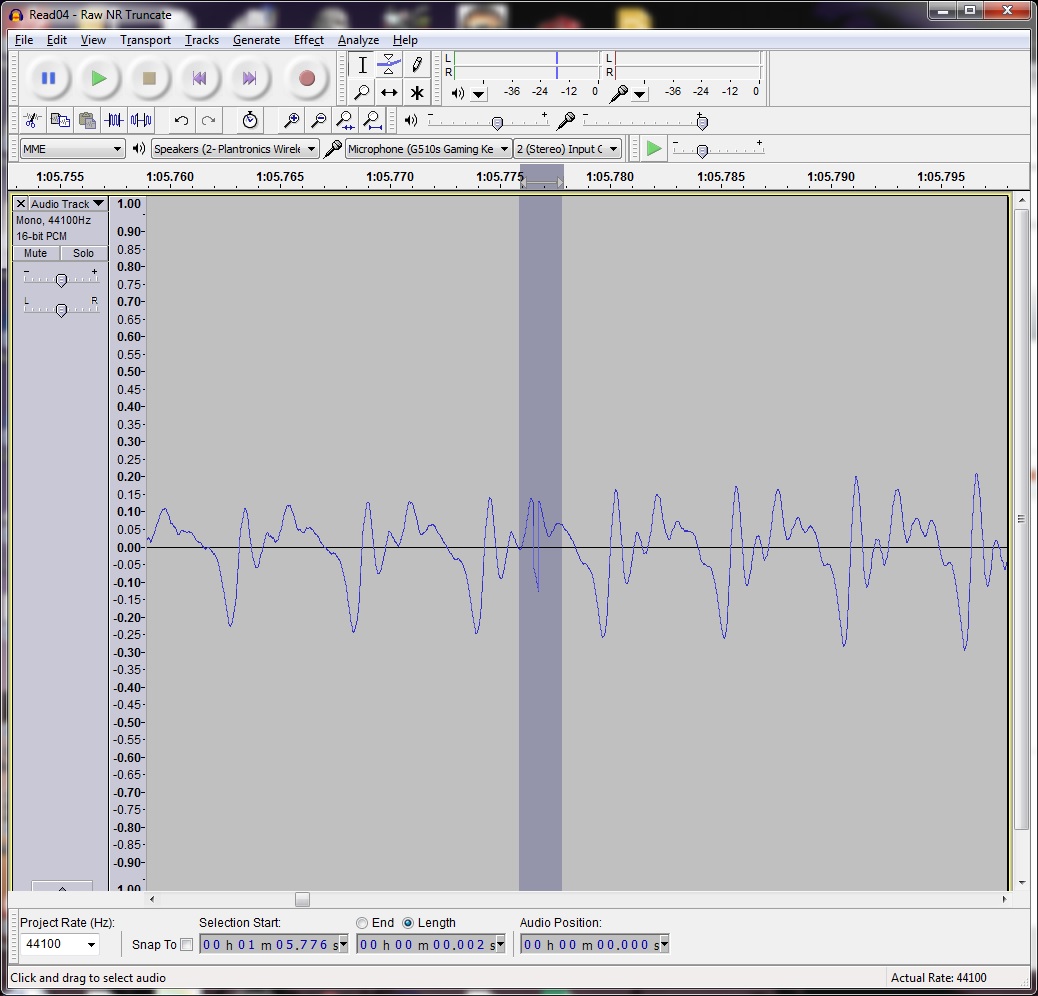Undo the last action
This screenshot has width=1038, height=996.
point(181,120)
